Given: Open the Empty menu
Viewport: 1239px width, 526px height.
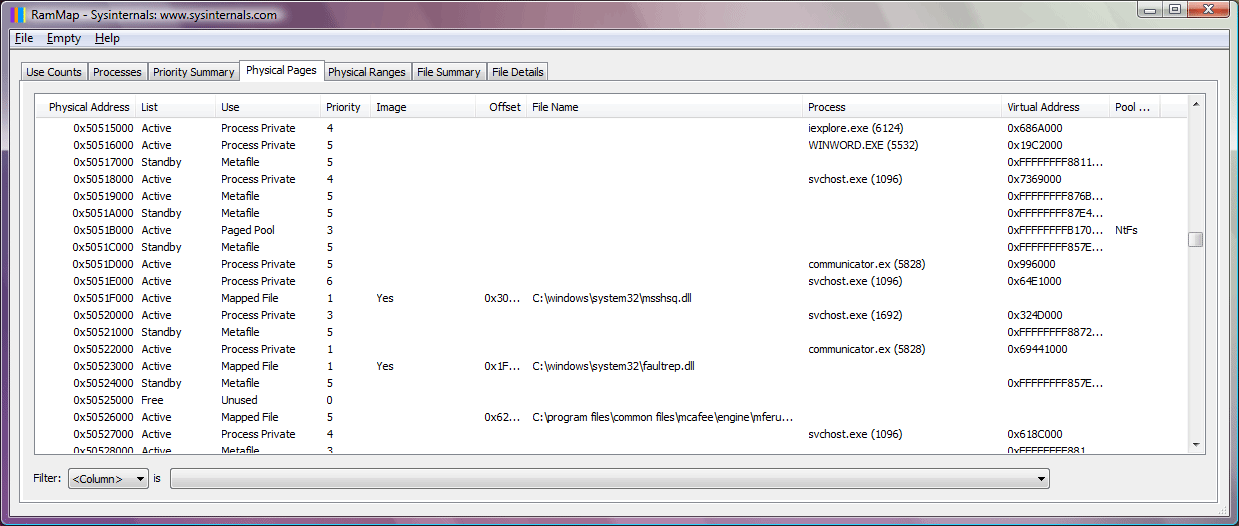Looking at the screenshot, I should (x=64, y=38).
